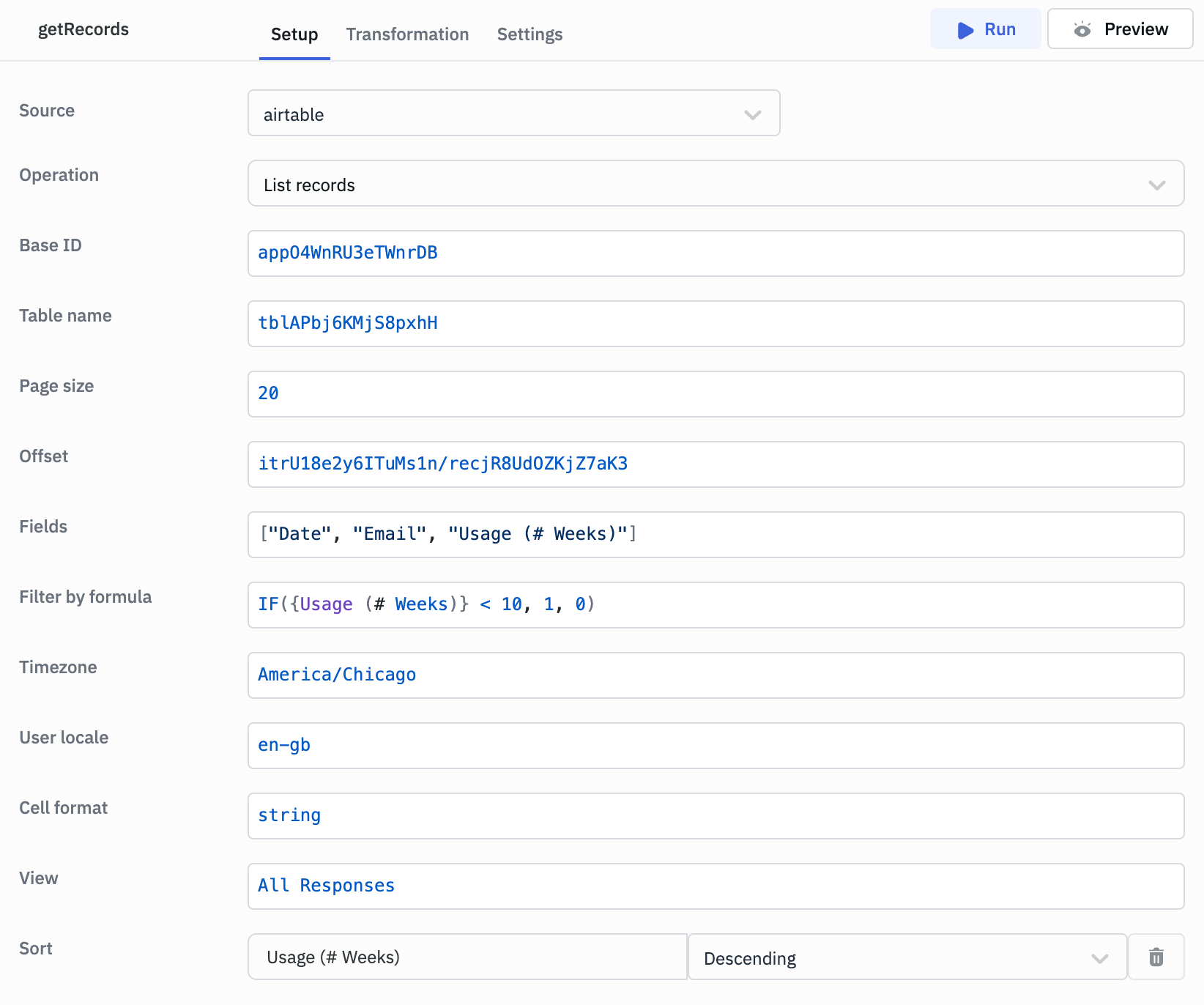Click the User locale field en-gb
Image resolution: width=1204 pixels, height=1005 pixels.
[x=716, y=746]
